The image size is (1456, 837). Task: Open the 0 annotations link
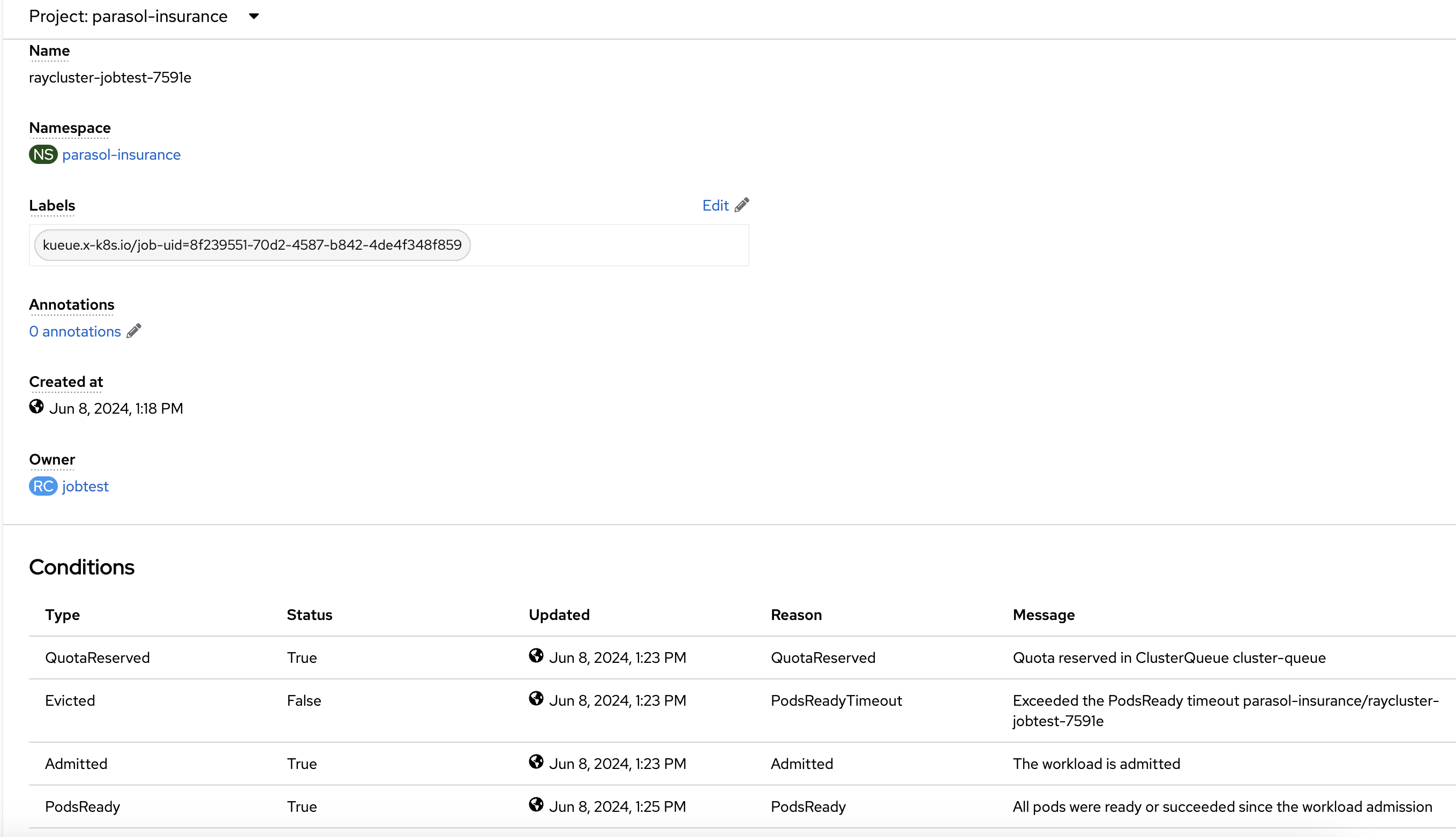click(76, 331)
